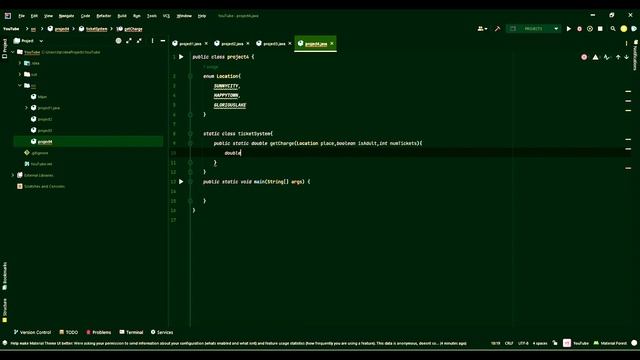
Task: Click the warning triangle icon in editor
Action: click(x=596, y=57)
